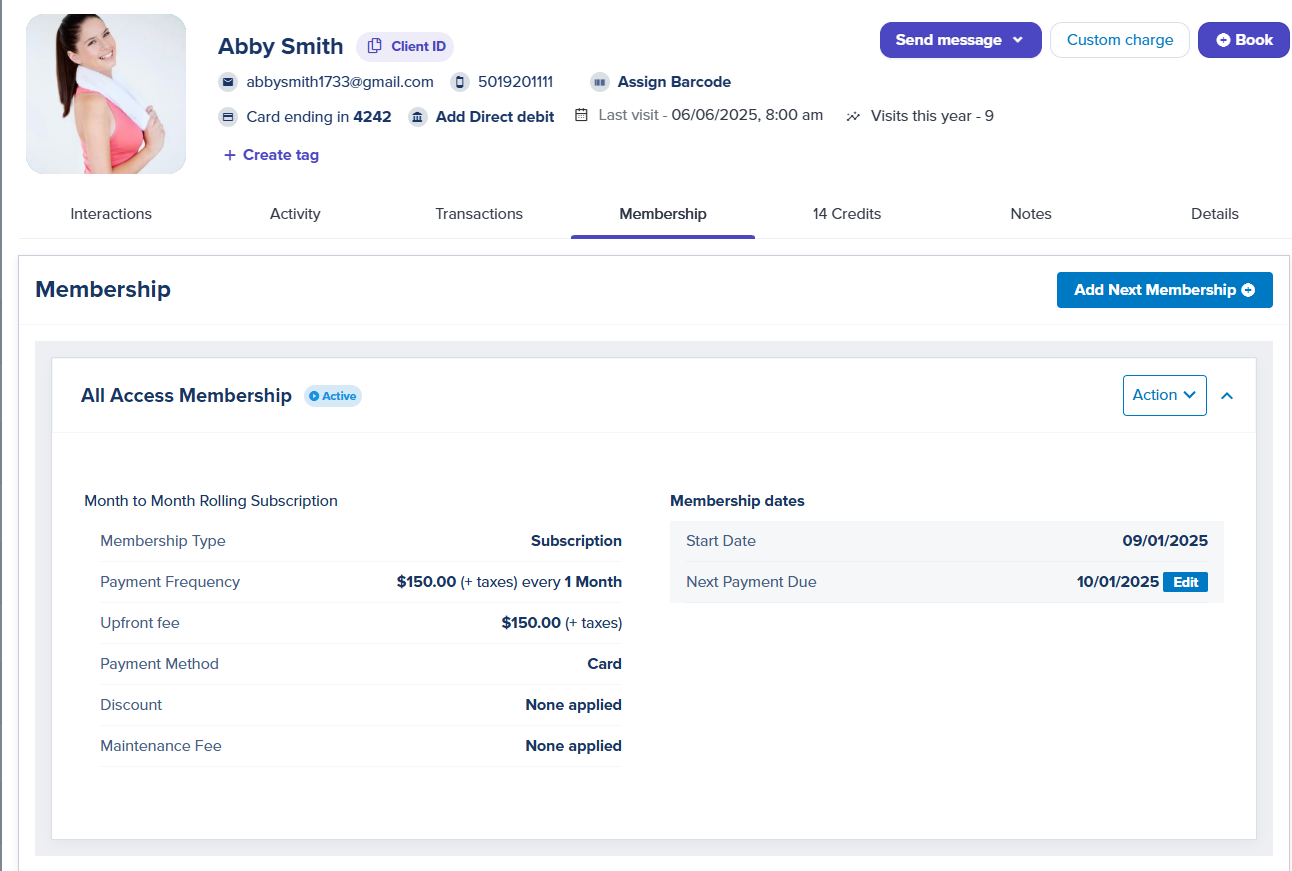Click the barcode icon next to Assign Barcode
The image size is (1292, 871).
click(x=600, y=82)
